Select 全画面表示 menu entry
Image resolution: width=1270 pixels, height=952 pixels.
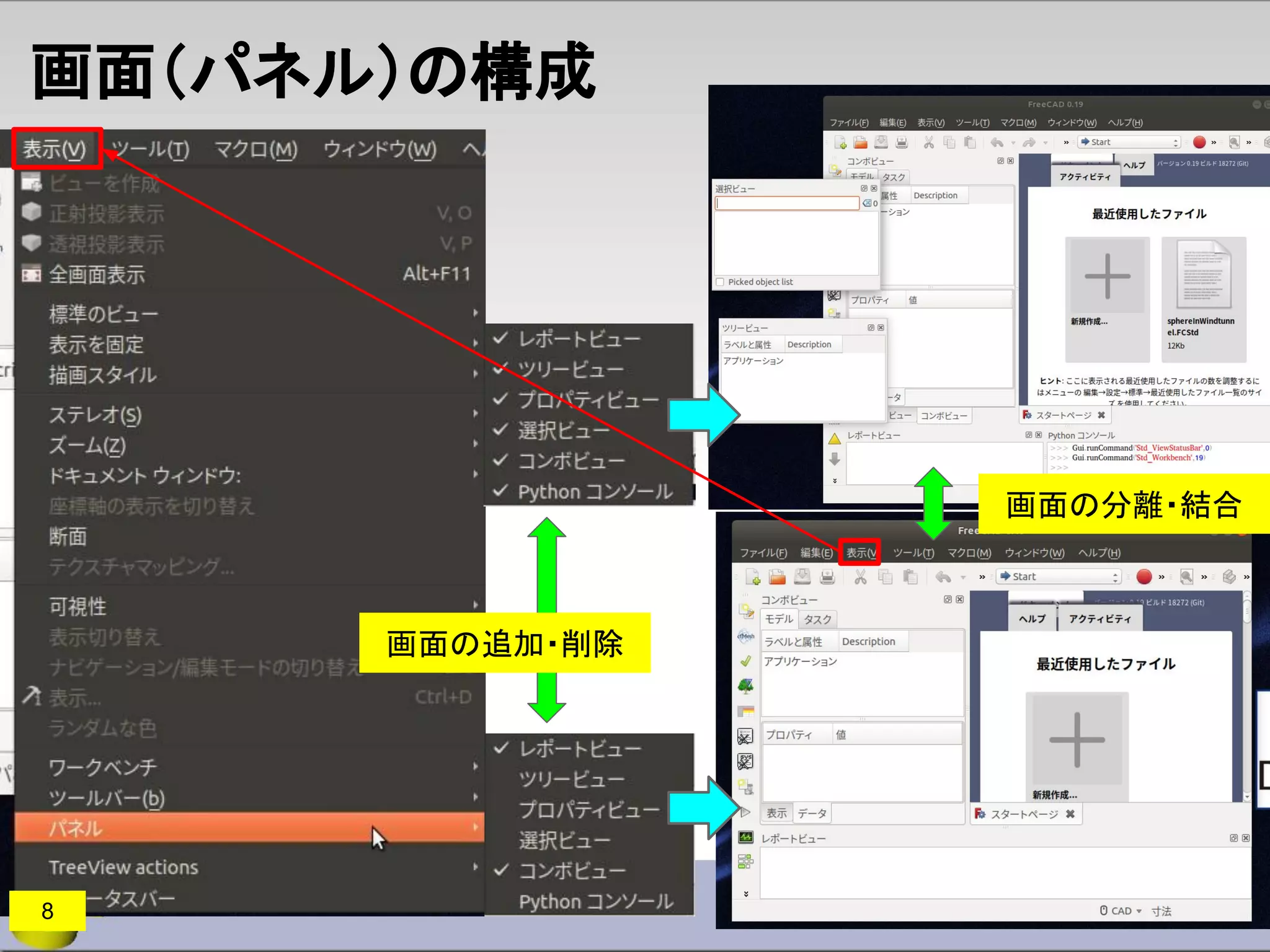[97, 274]
